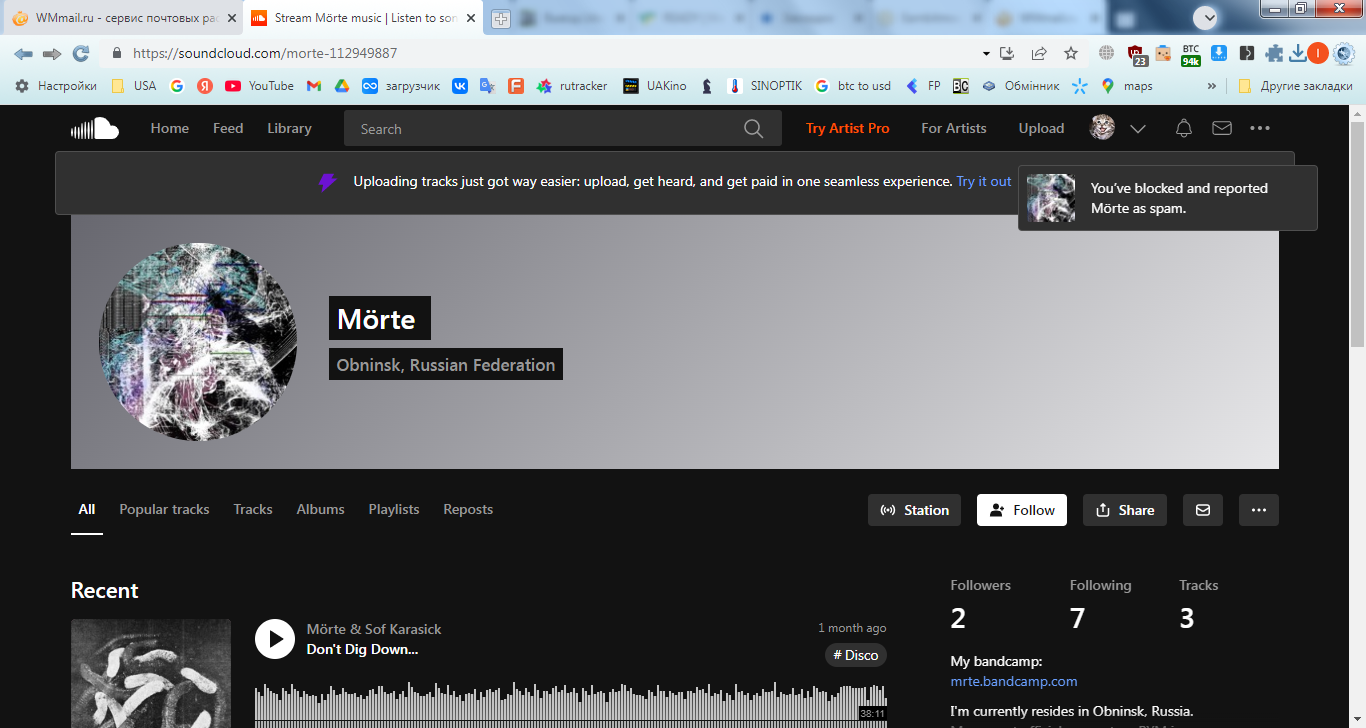Image resolution: width=1366 pixels, height=728 pixels.
Task: Switch to the Albums tab
Action: (x=320, y=510)
